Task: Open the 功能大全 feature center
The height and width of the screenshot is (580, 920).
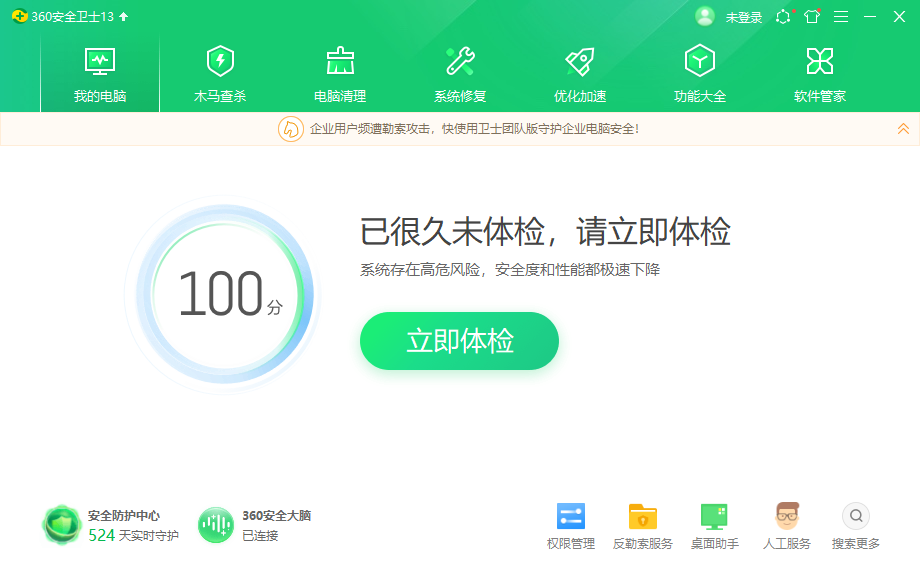Action: (698, 70)
